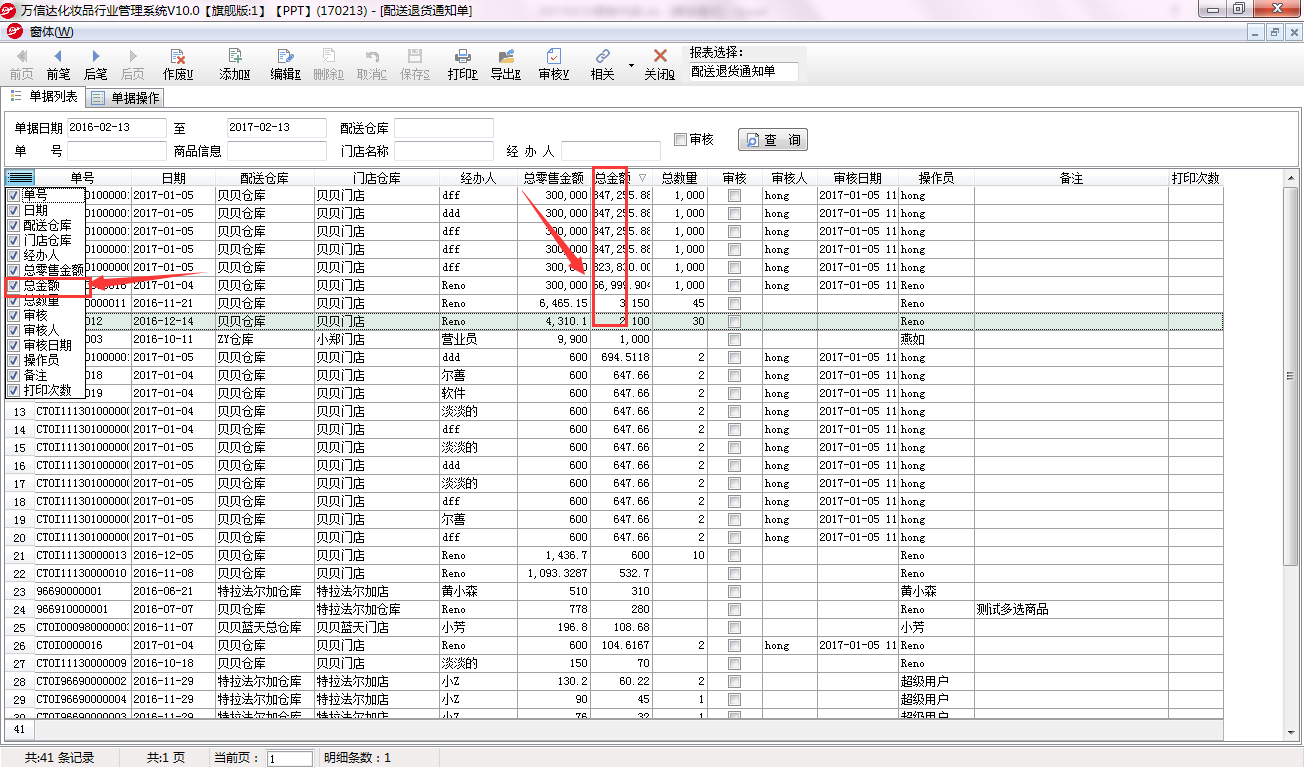
Task: Sort by the 操作员 column header
Action: (936, 178)
